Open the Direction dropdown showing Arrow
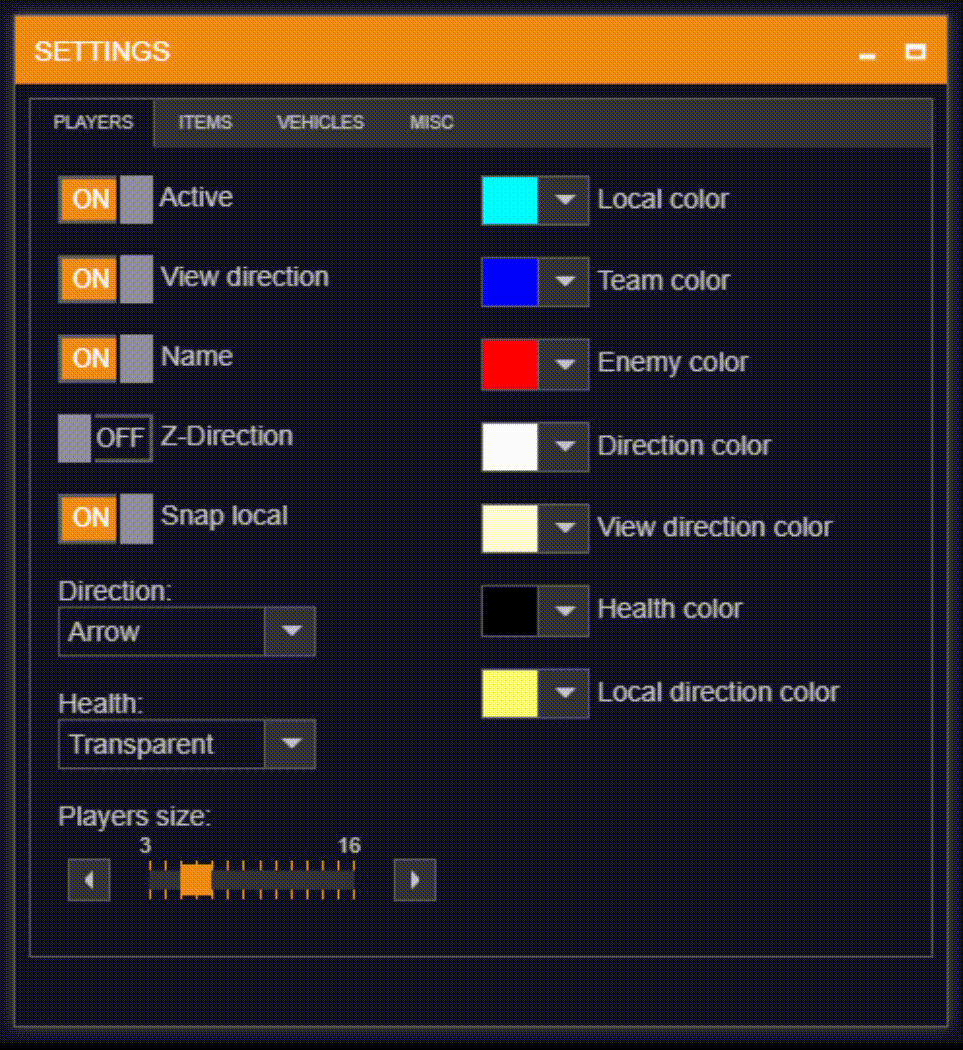 click(187, 631)
